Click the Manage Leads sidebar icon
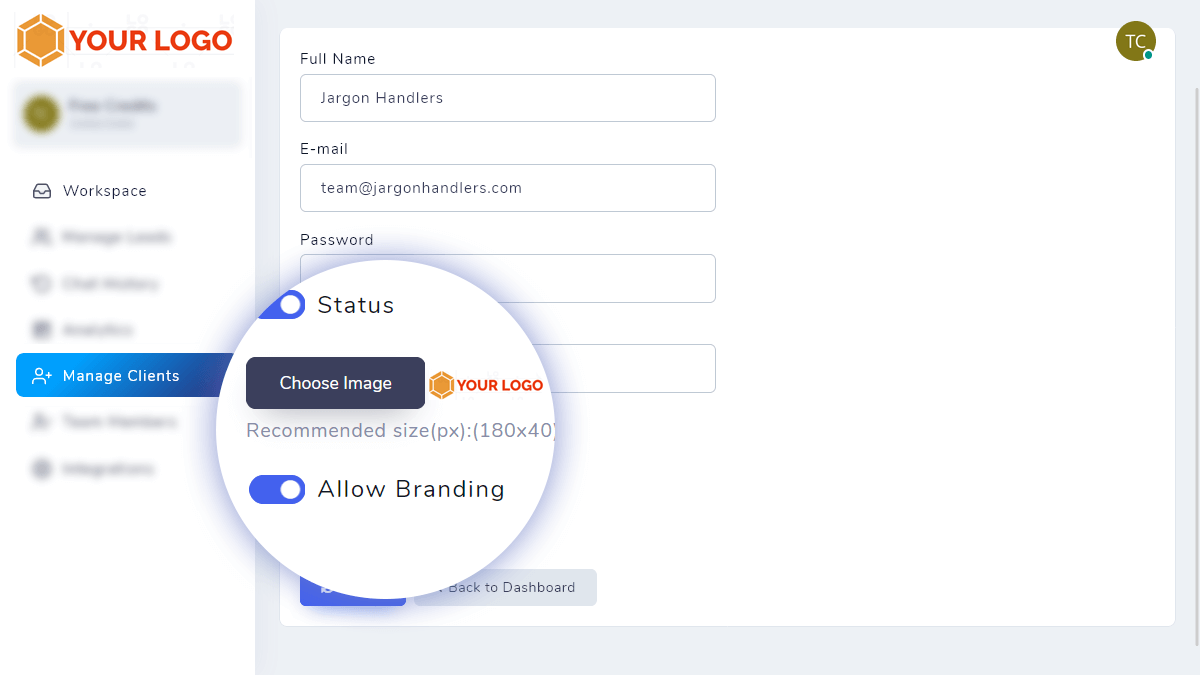The width and height of the screenshot is (1200, 675). tap(42, 237)
